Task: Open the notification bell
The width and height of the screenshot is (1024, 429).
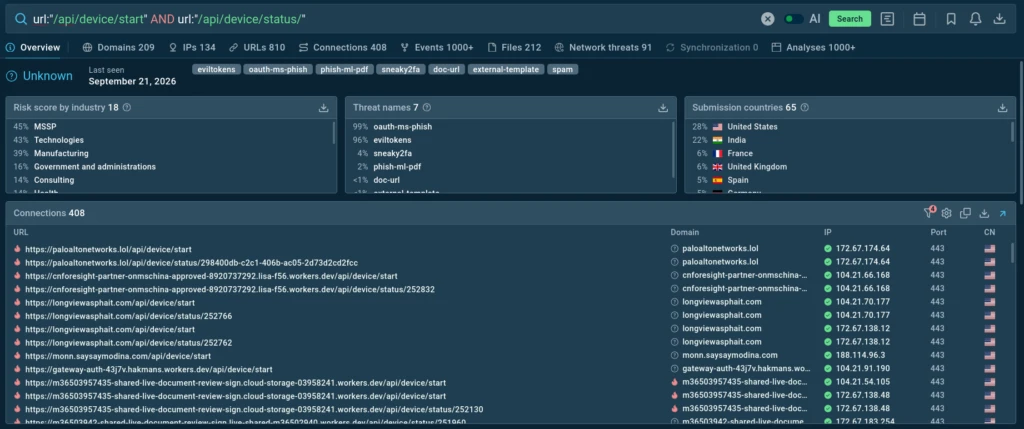Action: (975, 19)
